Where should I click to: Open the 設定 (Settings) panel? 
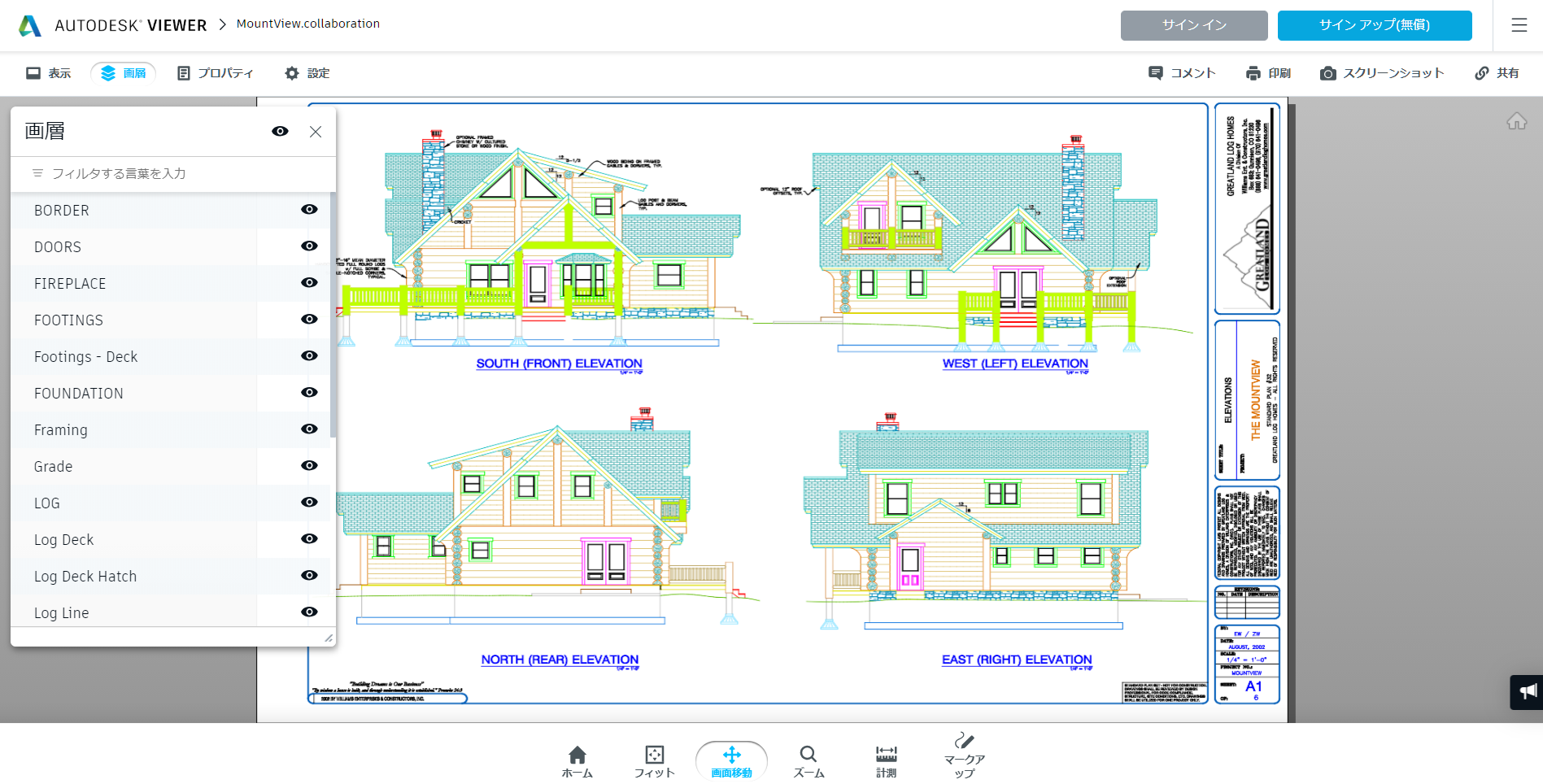tap(306, 73)
